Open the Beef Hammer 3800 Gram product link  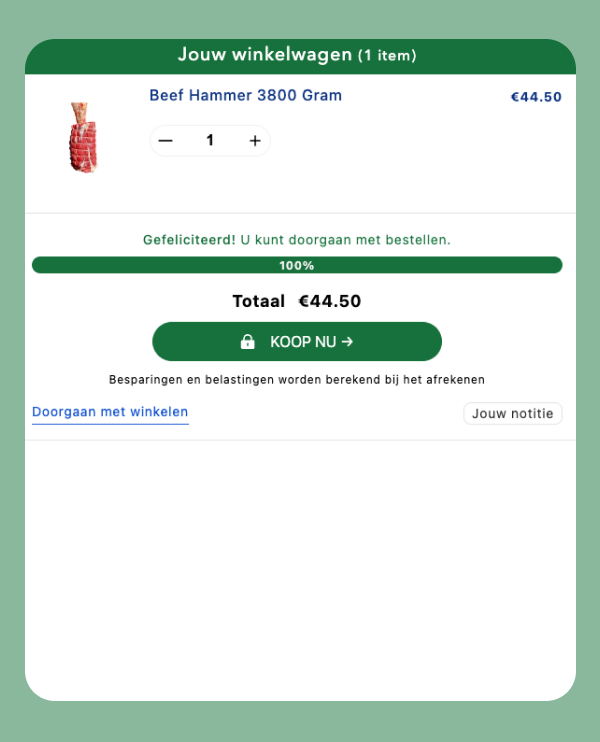point(246,95)
